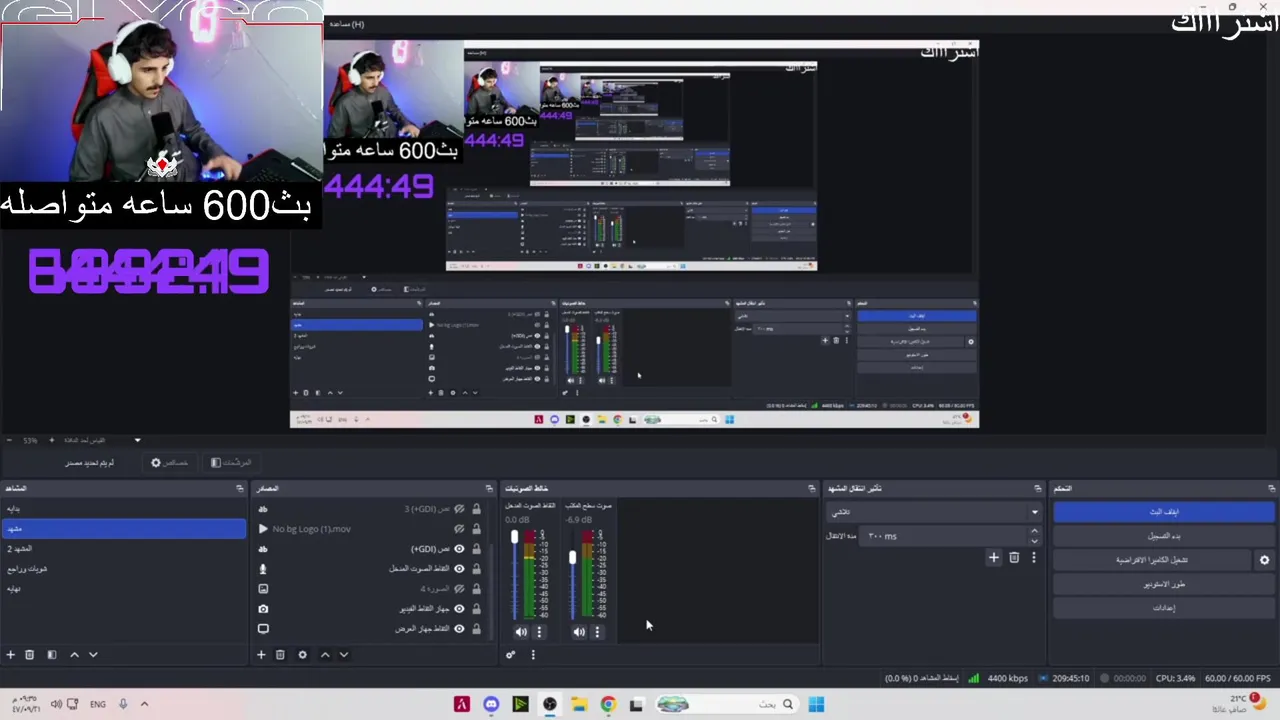1280x720 pixels.
Task: Remove selected source with trash icon
Action: click(x=280, y=655)
